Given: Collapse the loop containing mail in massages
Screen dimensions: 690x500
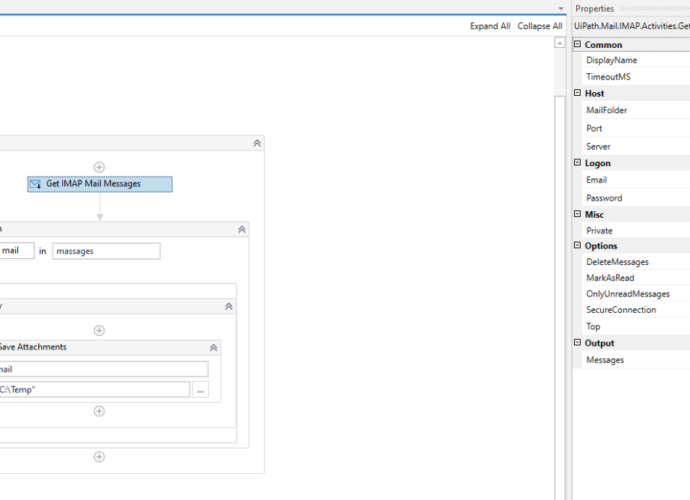Looking at the screenshot, I should (x=241, y=229).
